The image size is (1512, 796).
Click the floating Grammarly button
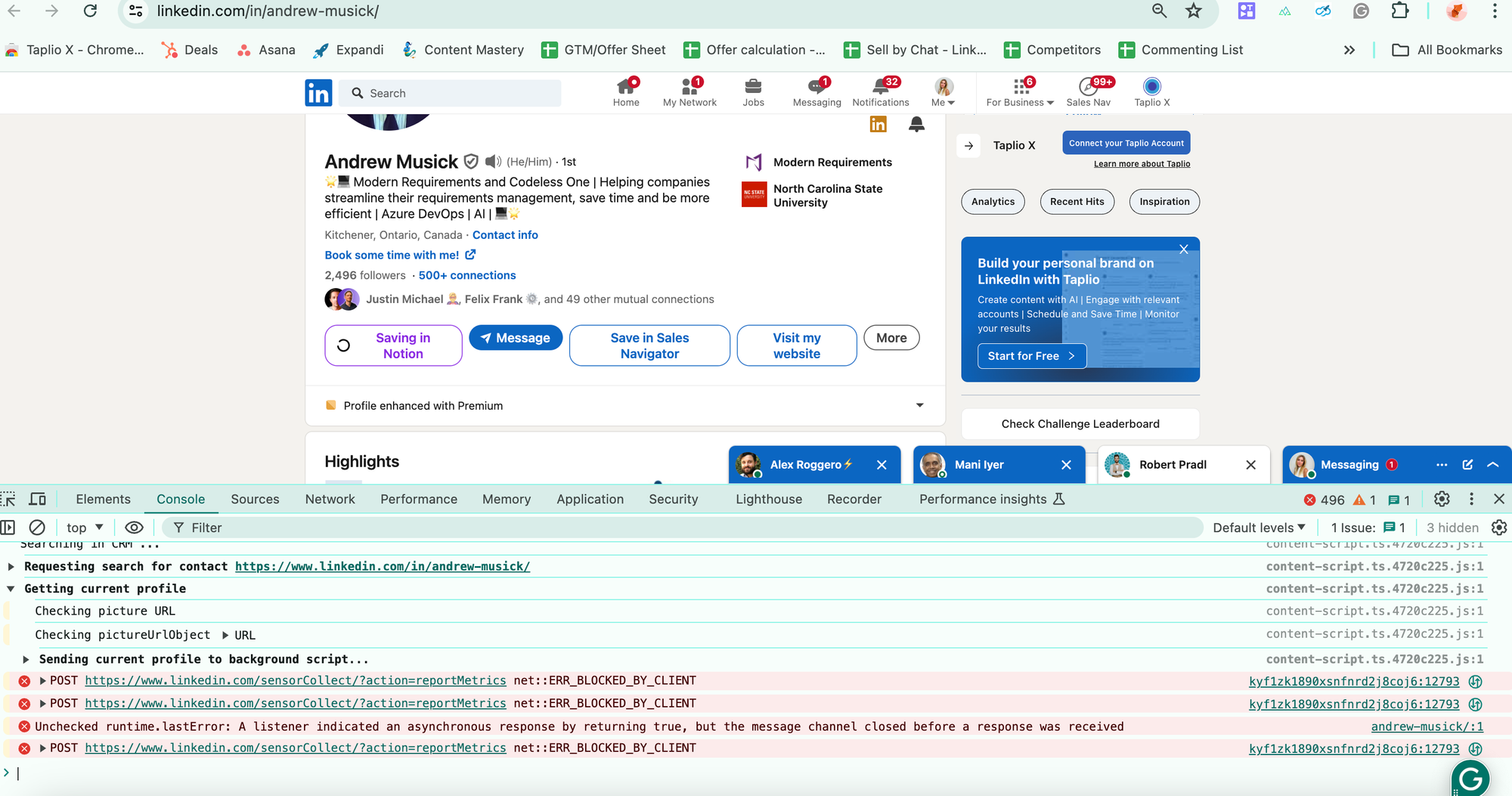[x=1470, y=779]
